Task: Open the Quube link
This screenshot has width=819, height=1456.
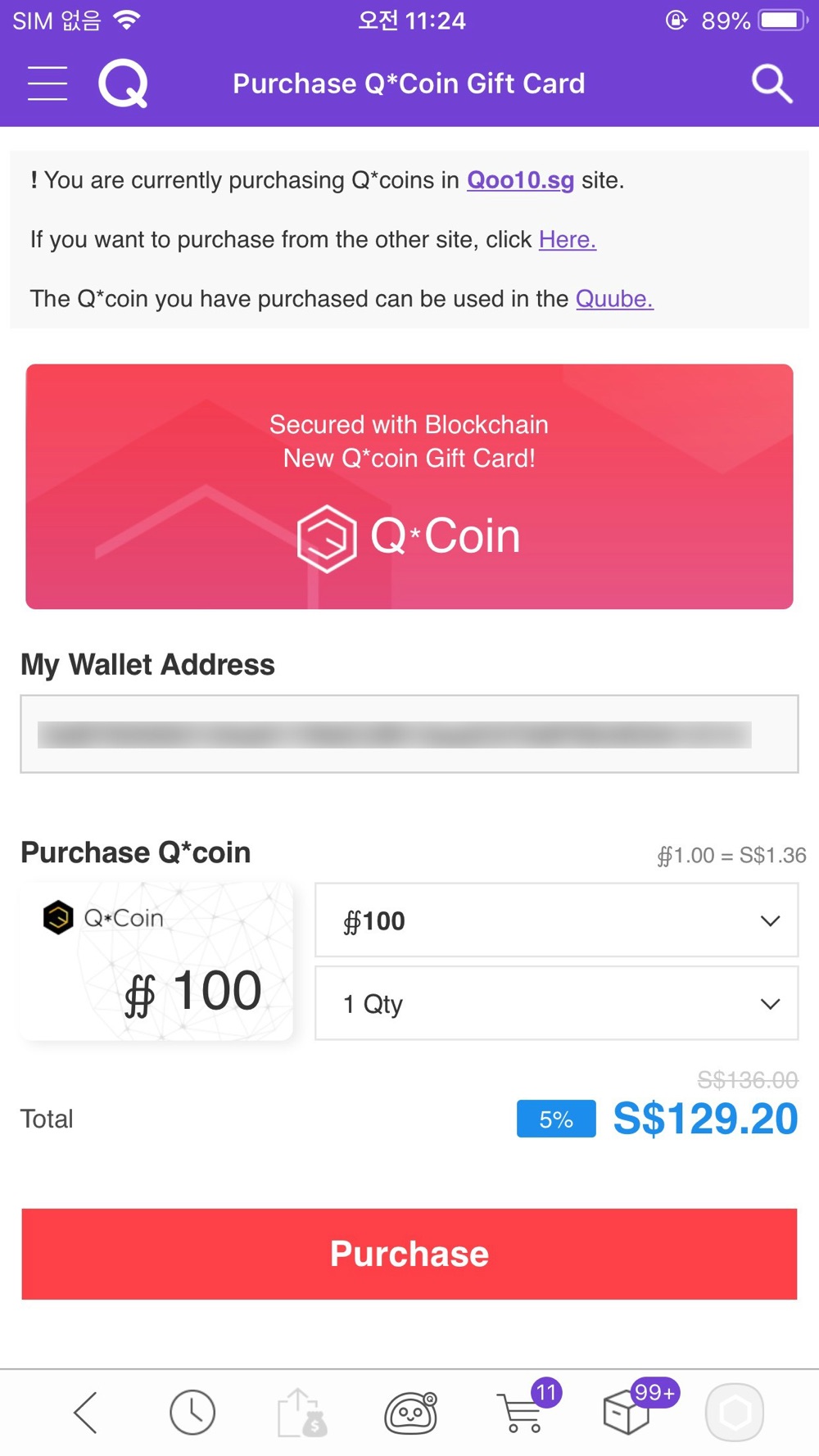Action: (x=614, y=299)
